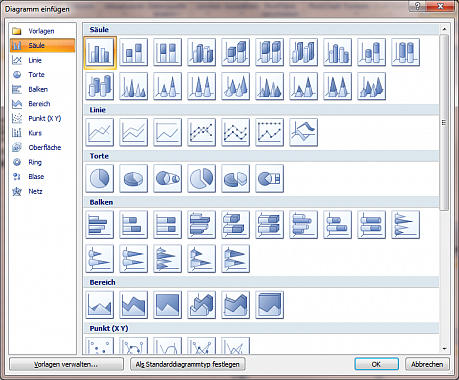Click Als Standarddiagrammtyp festlegen button
Screen dimensions: 459x380
pos(188,364)
